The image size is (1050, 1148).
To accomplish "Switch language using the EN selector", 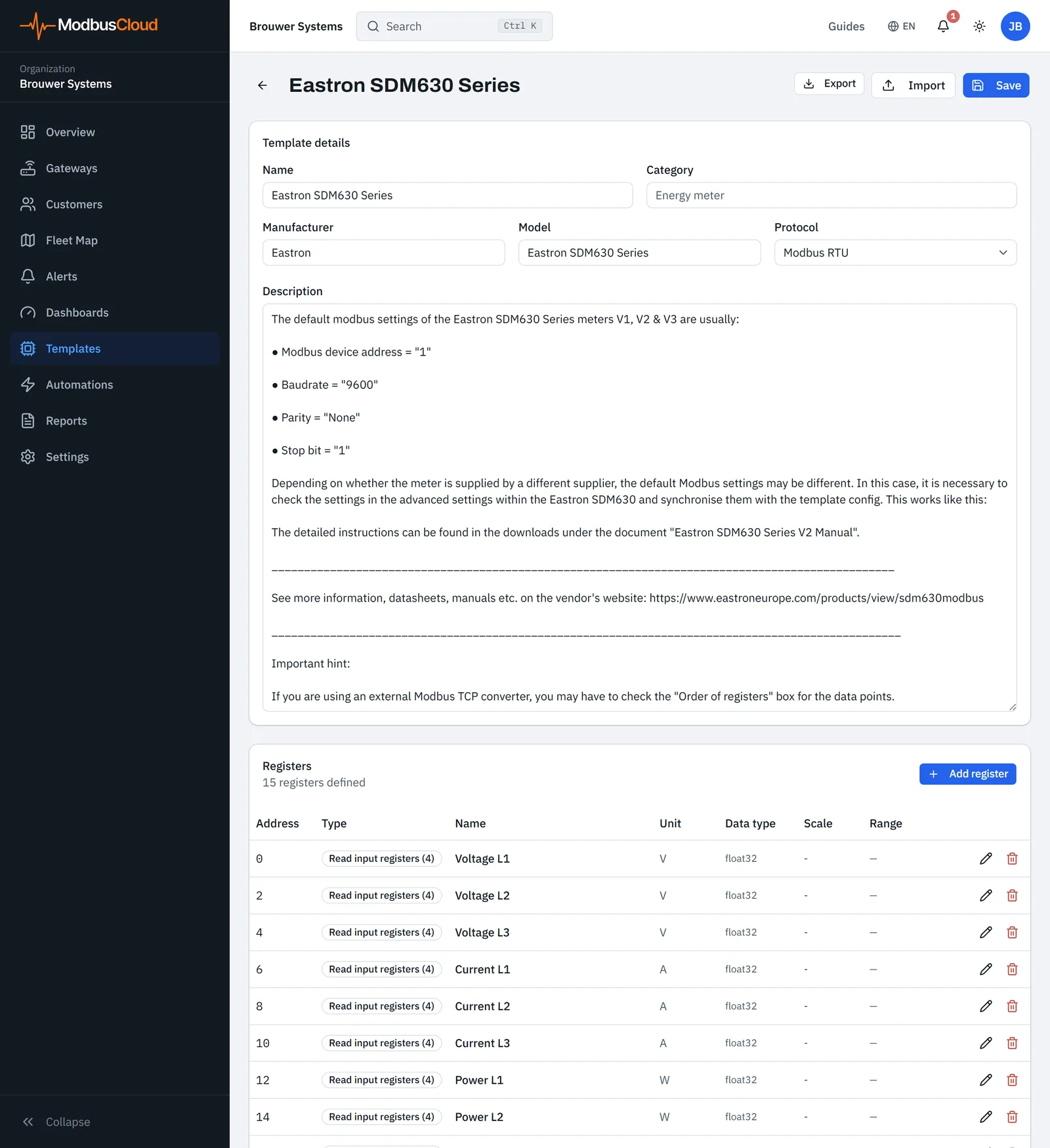I will pos(902,26).
